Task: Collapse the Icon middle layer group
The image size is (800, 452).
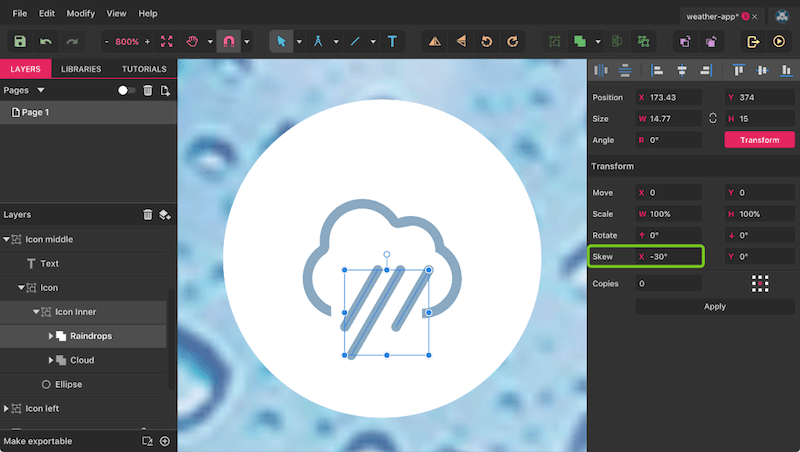Action: [x=7, y=239]
